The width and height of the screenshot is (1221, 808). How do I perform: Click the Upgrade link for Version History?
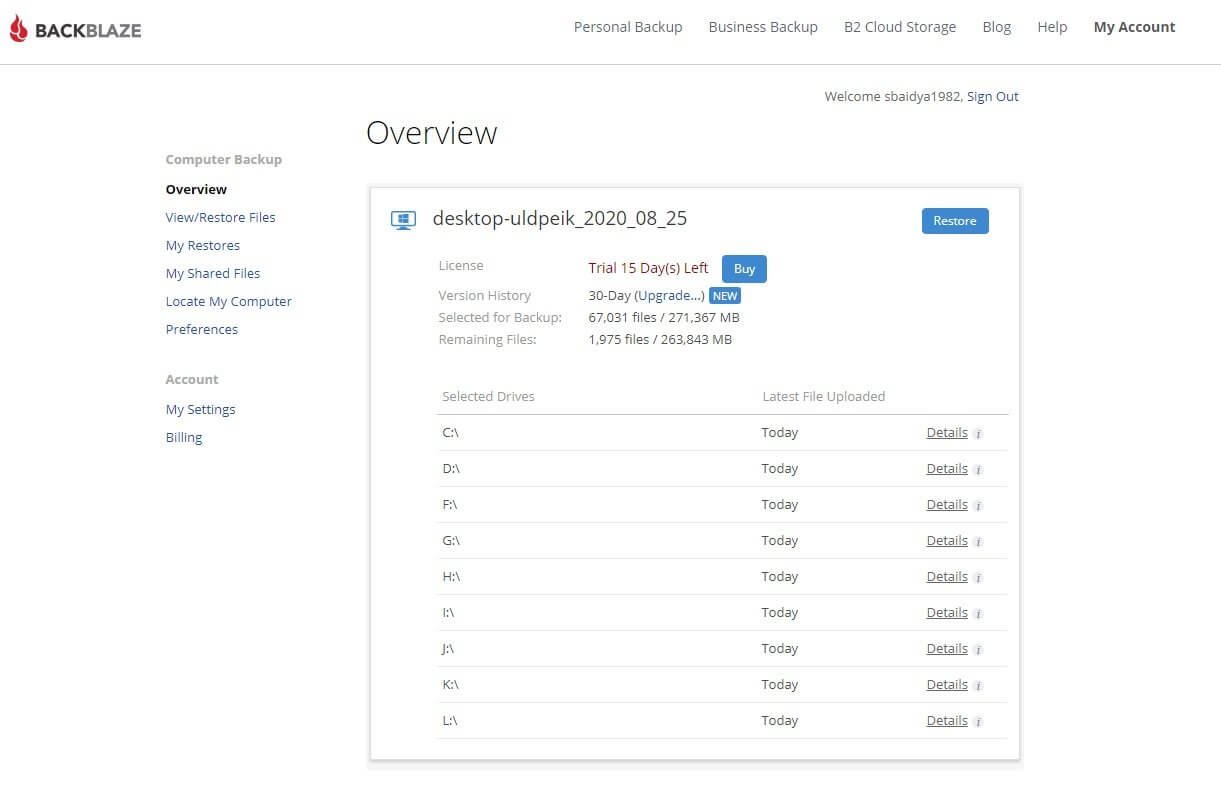(670, 296)
